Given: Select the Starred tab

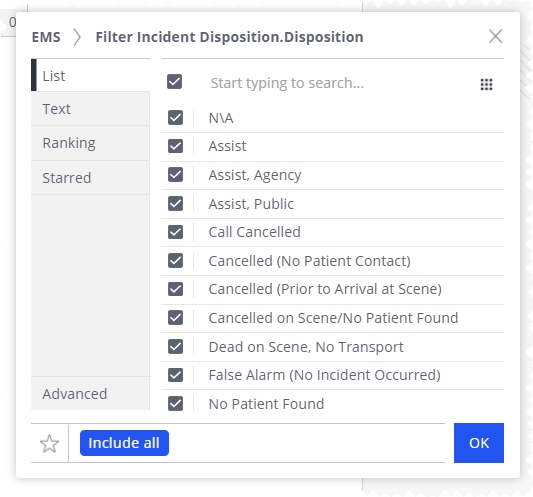Looking at the screenshot, I should (90, 178).
